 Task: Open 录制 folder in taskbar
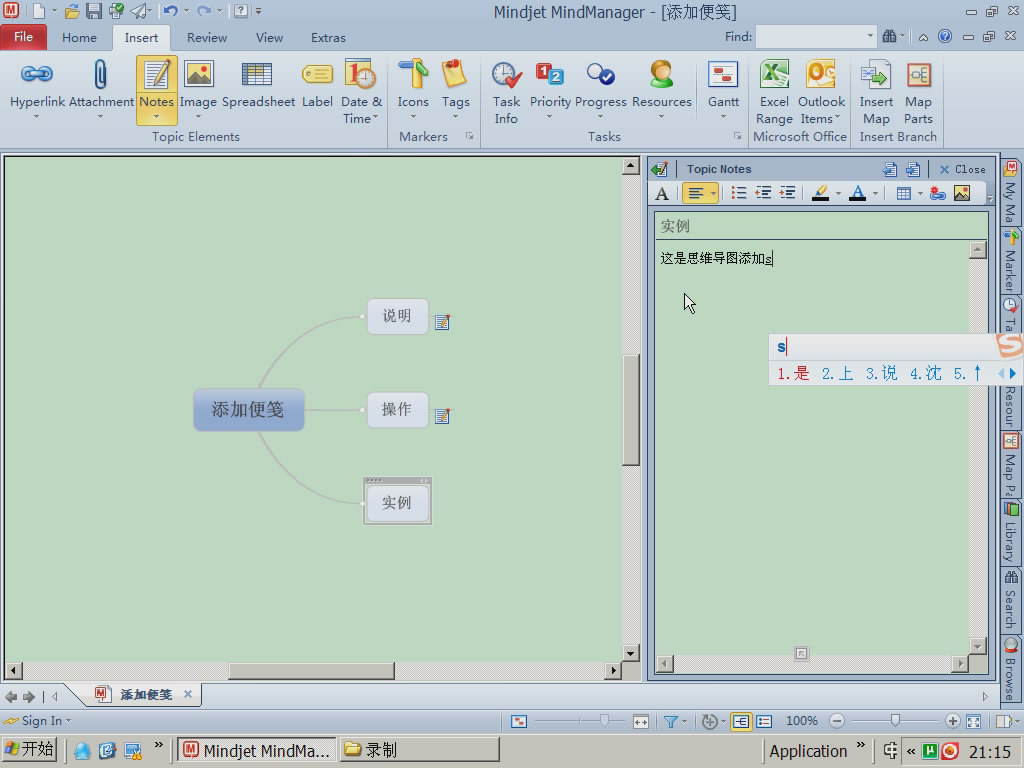pos(419,750)
